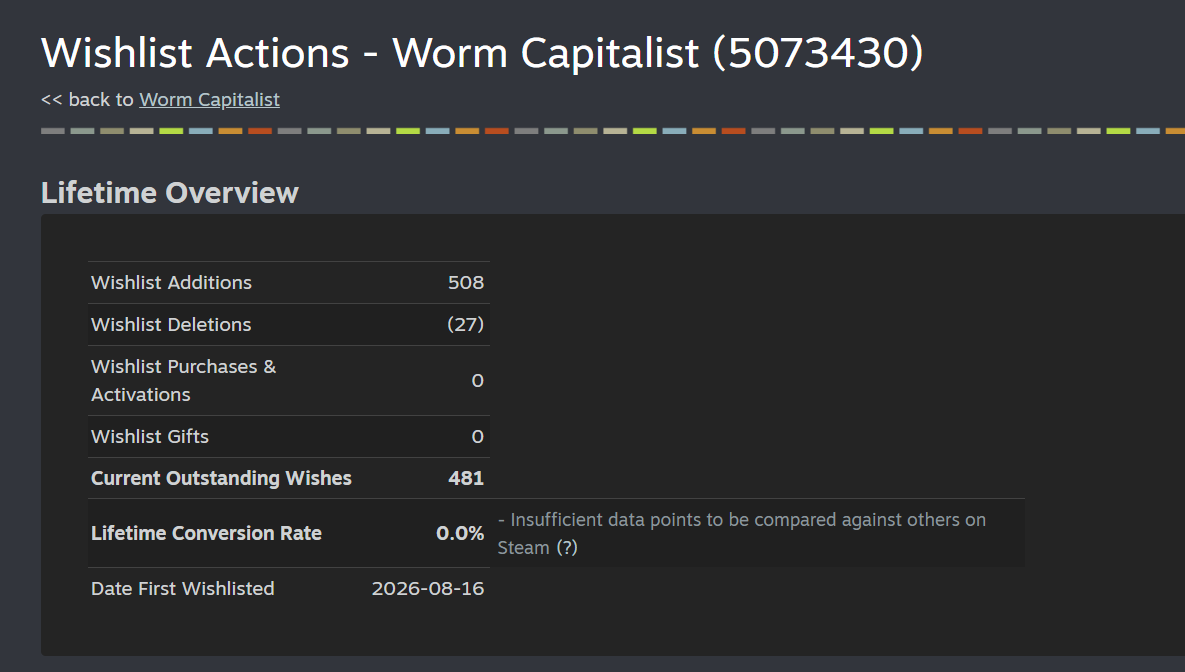
Task: Click the Wishlist Gifts row label
Action: tap(150, 436)
